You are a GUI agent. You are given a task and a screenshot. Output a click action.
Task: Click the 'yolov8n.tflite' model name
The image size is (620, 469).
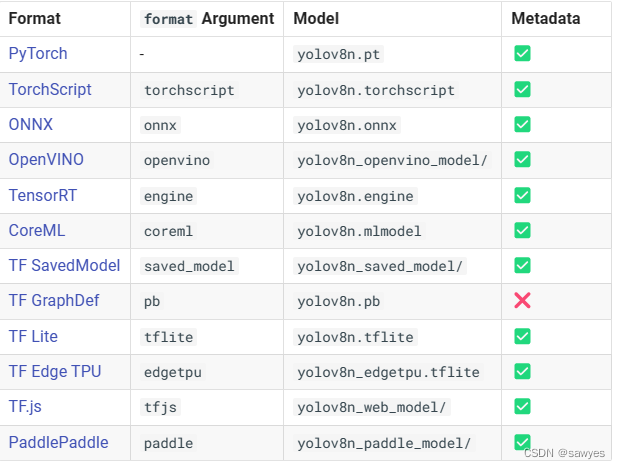coord(355,337)
